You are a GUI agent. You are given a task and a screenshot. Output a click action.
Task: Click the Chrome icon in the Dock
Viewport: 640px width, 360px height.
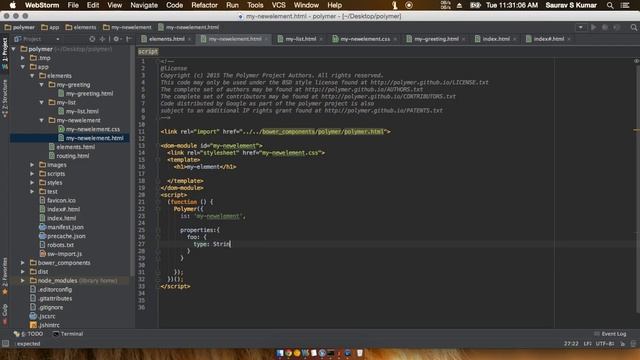[288, 353]
